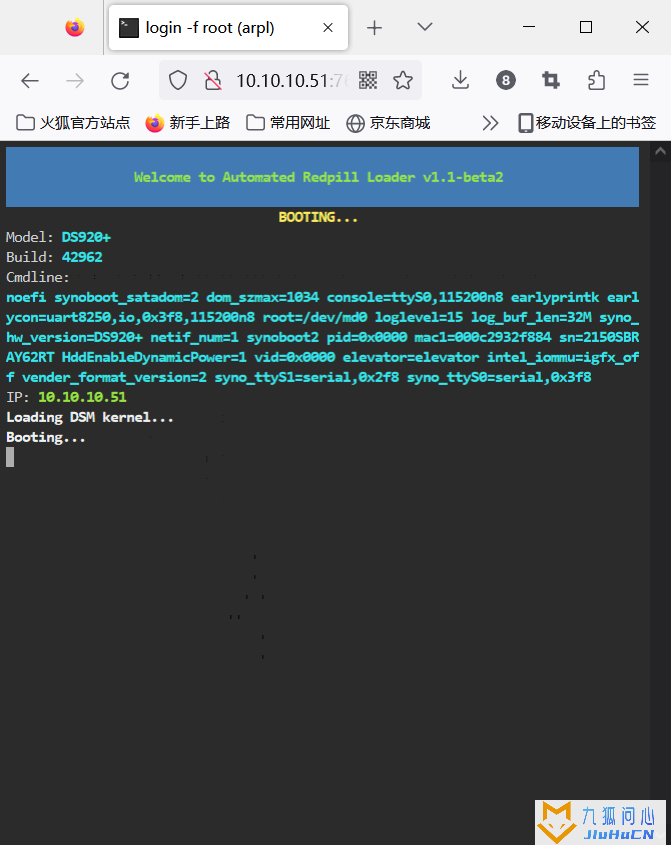
Task: Select the 'login -f root (arpl)' tab
Action: pos(228,27)
